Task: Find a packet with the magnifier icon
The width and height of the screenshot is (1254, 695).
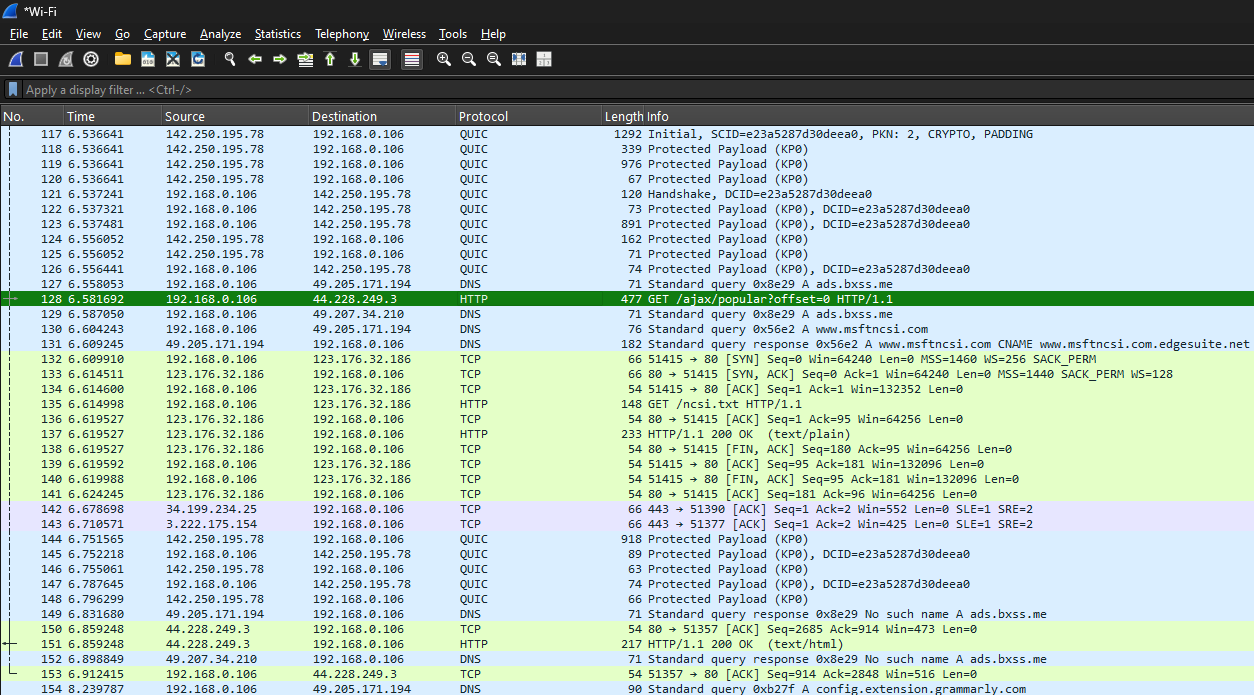Action: (230, 60)
